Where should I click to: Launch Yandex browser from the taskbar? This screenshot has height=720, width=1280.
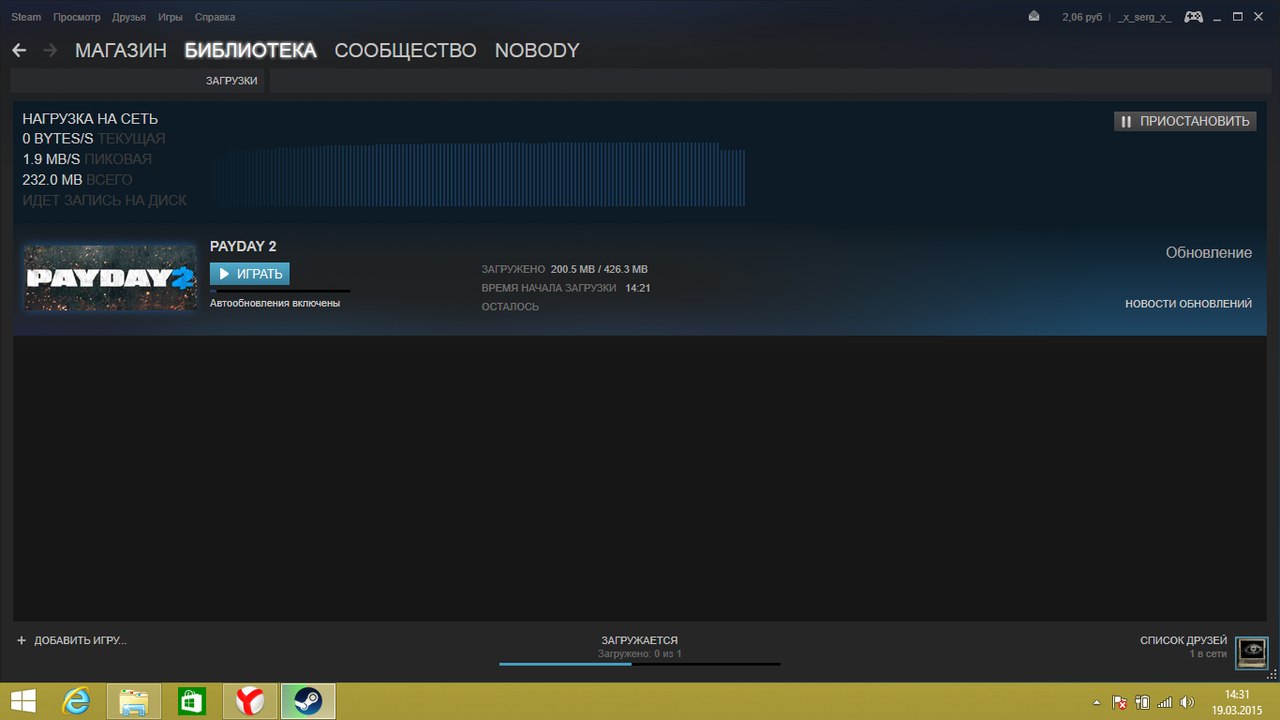pos(249,702)
